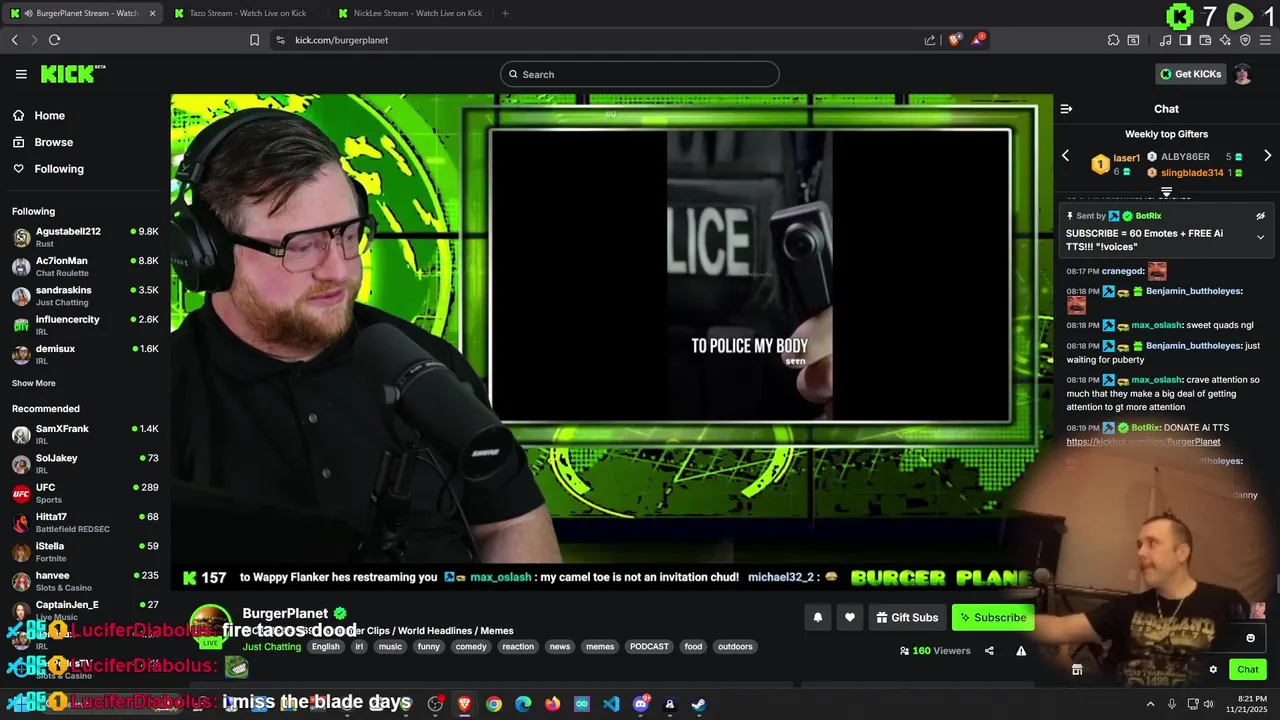Collapse the top gifters leaderboard handle

pos(1166,191)
